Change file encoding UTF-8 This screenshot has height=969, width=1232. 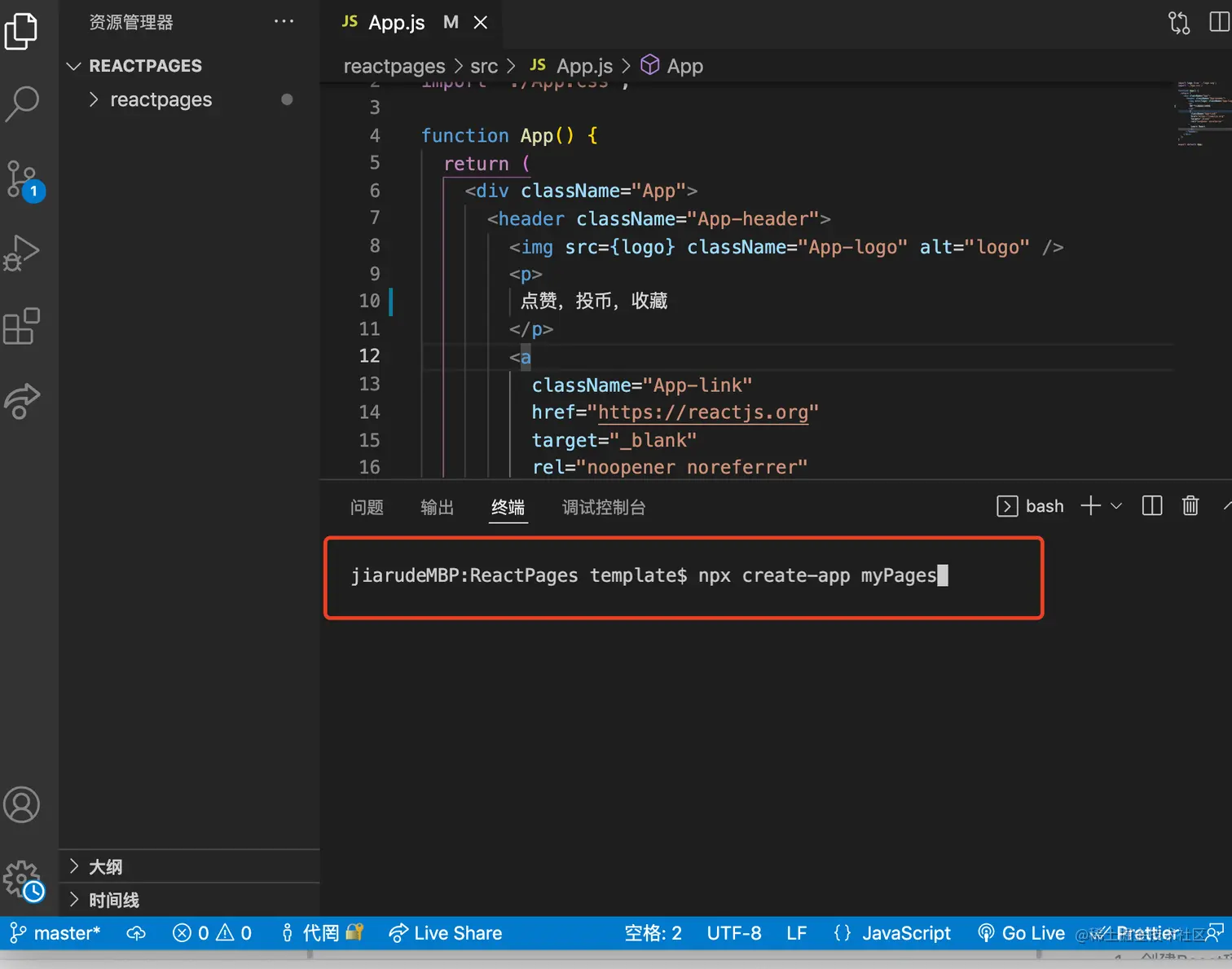[734, 933]
